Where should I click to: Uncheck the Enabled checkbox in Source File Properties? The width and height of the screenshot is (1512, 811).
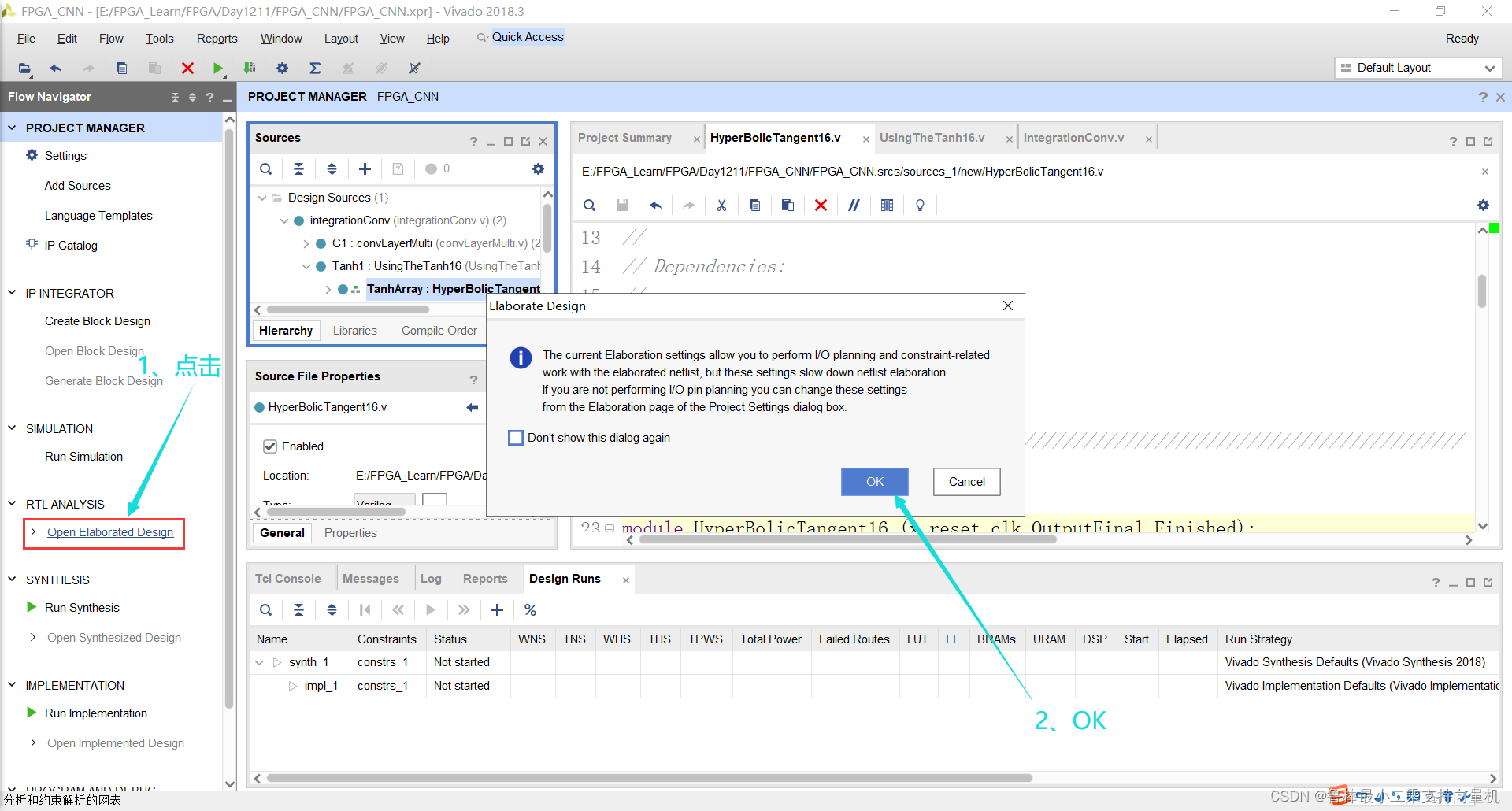[270, 446]
